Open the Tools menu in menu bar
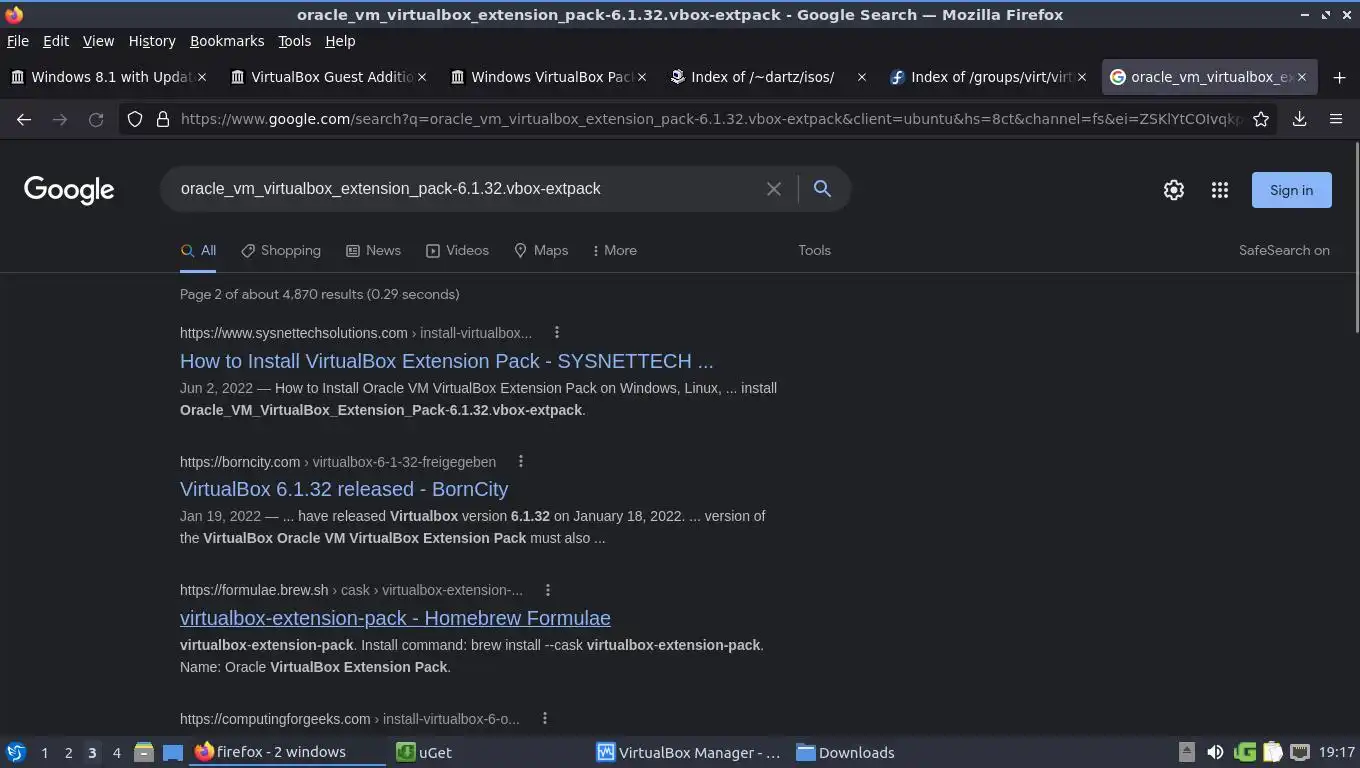Viewport: 1360px width, 768px height. 294,41
